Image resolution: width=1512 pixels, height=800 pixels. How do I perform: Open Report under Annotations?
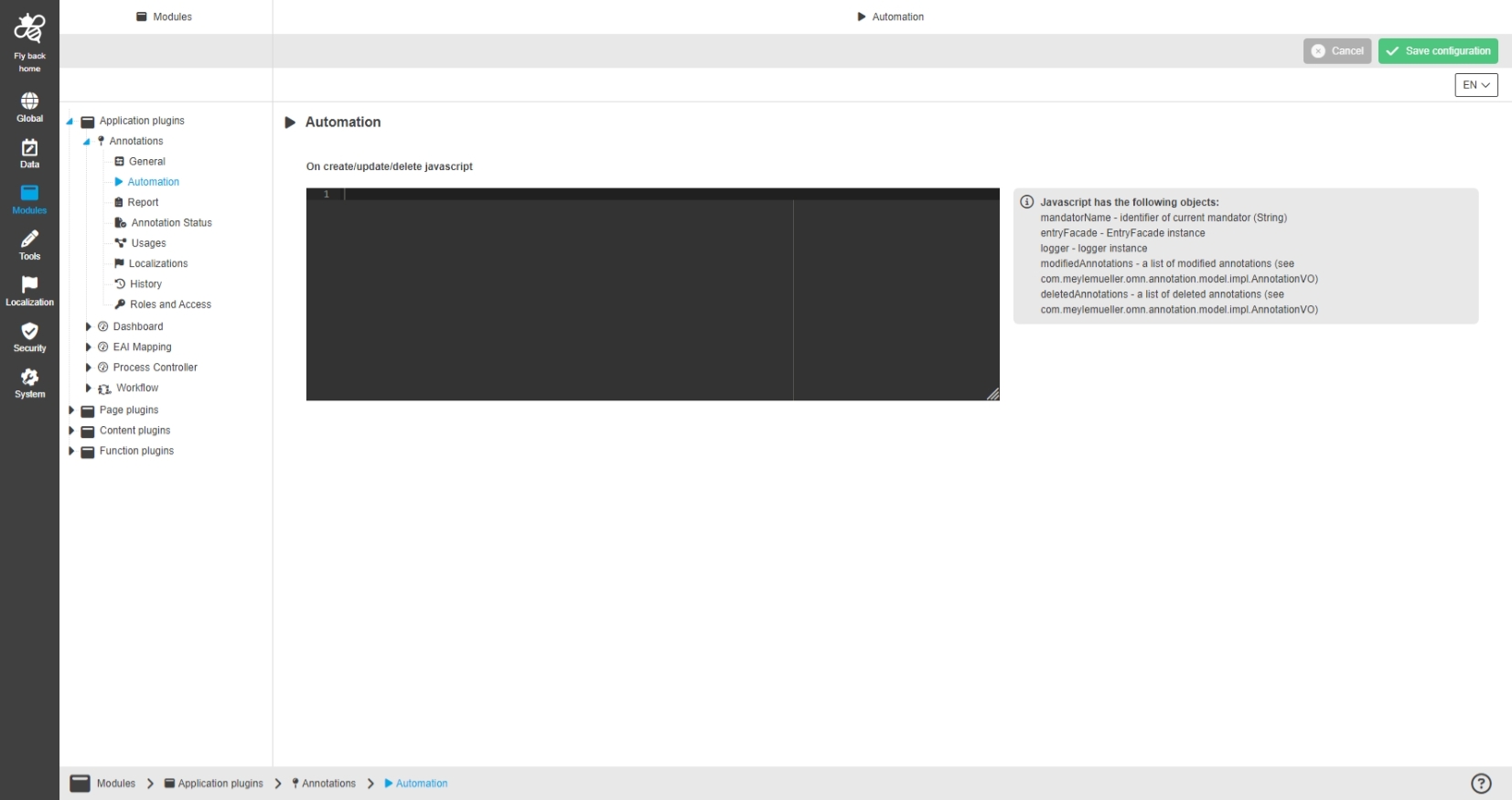coord(144,203)
